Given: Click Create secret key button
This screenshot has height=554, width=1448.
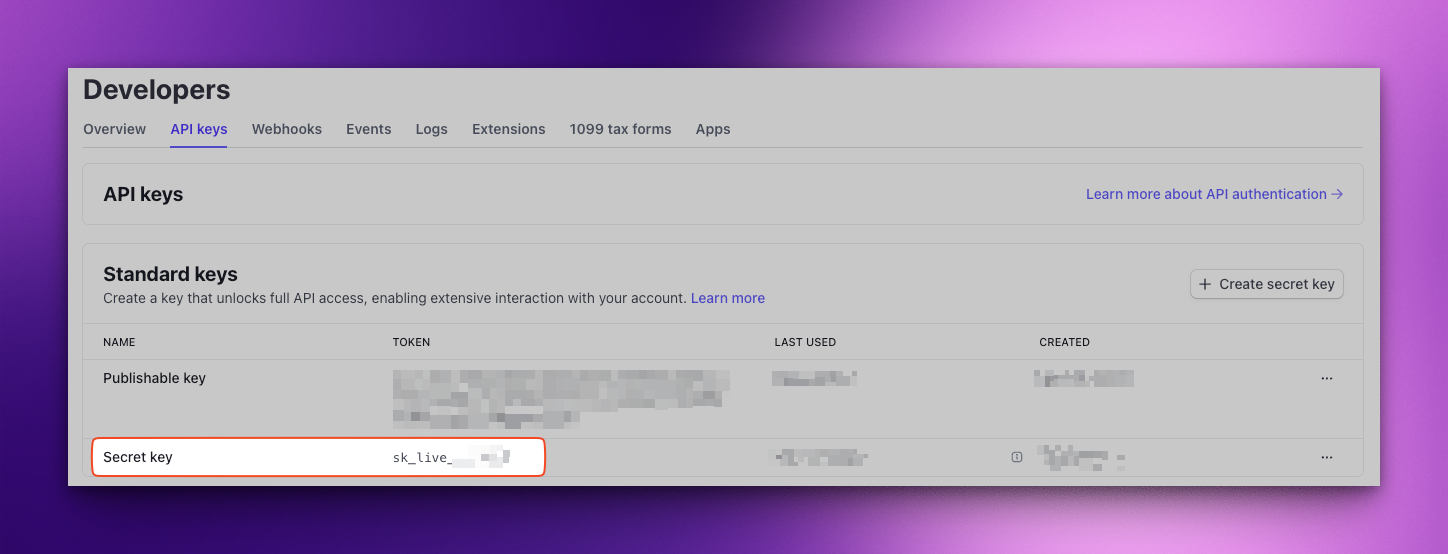Looking at the screenshot, I should point(1267,284).
